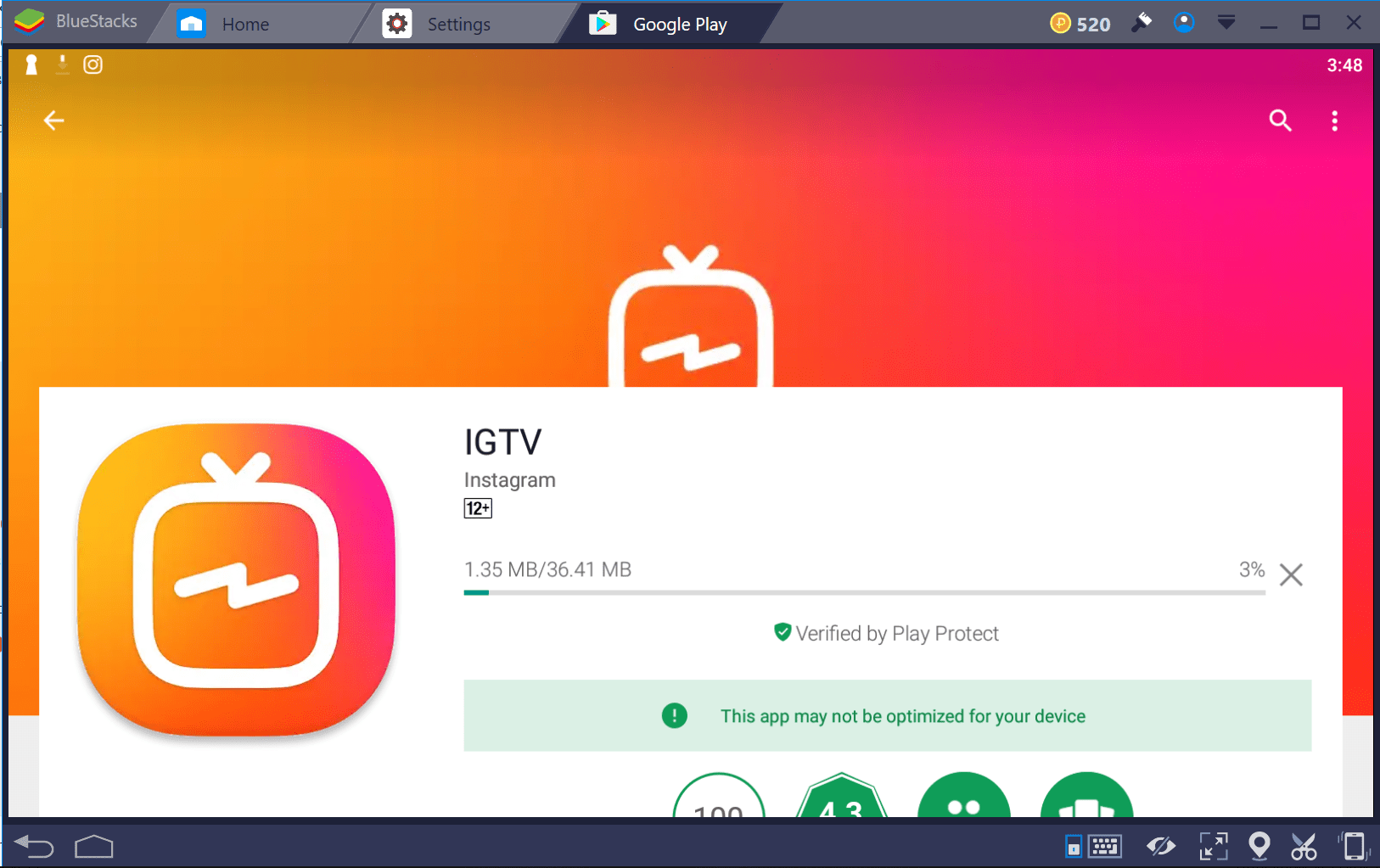Click the 12+ content rating badge
The width and height of the screenshot is (1380, 868).
(x=478, y=508)
